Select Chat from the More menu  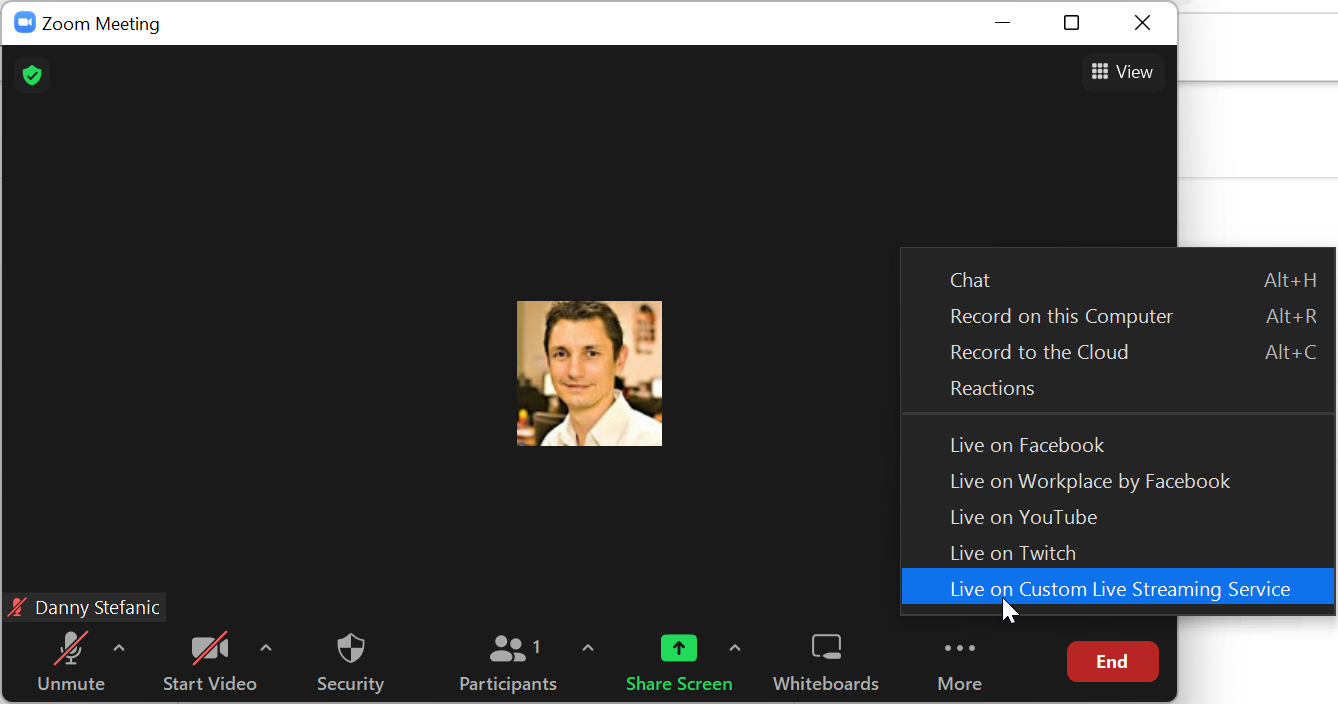pyautogui.click(x=1118, y=280)
